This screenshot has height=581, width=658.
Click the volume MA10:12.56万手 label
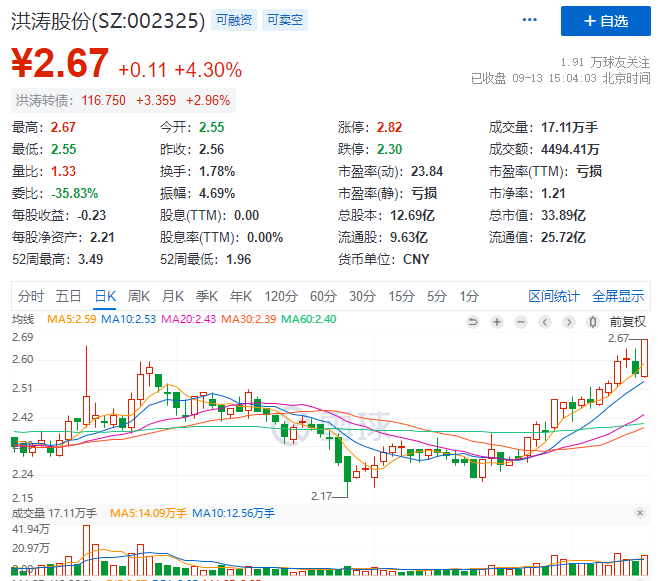(233, 513)
